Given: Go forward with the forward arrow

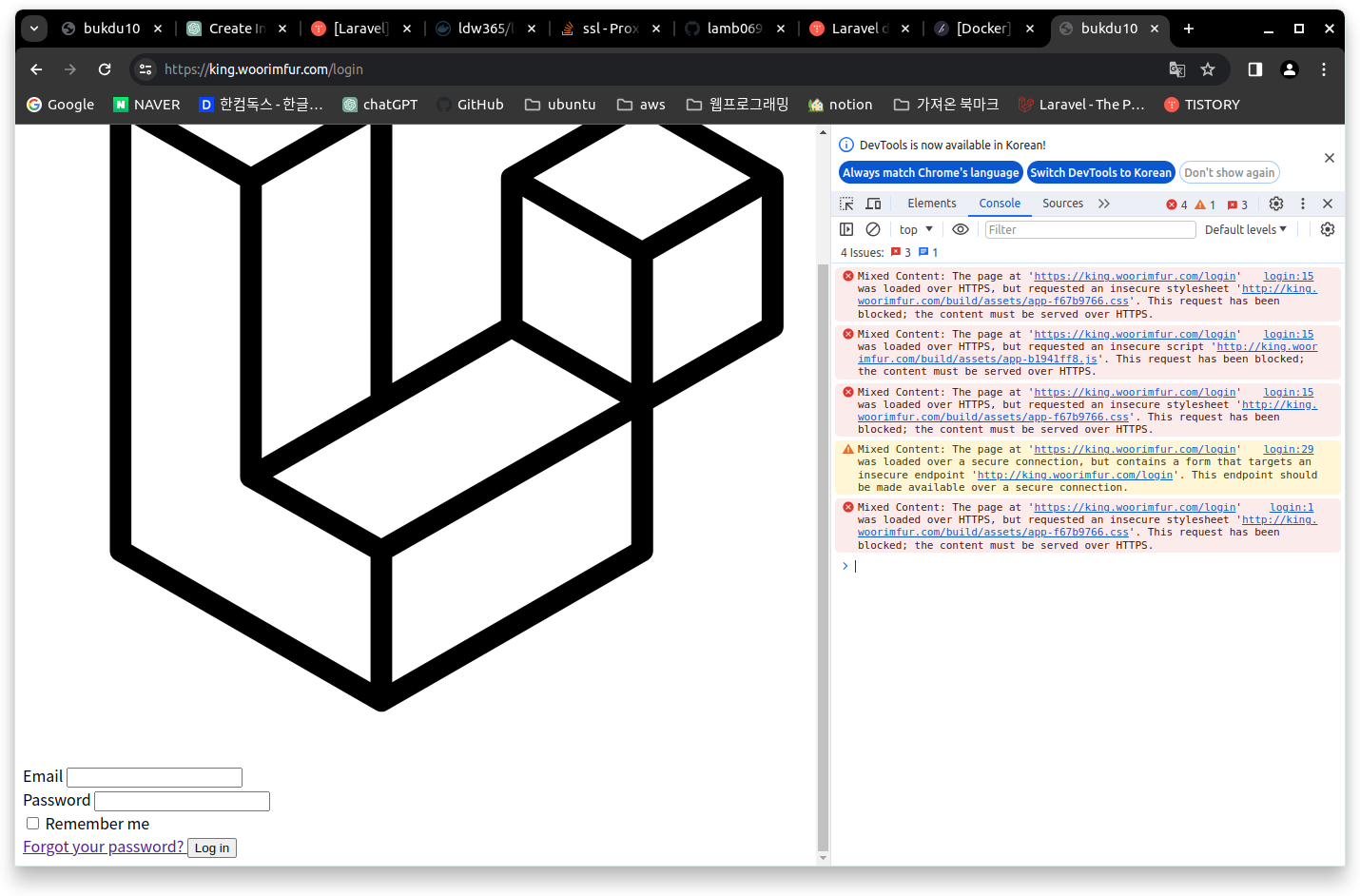Looking at the screenshot, I should 70,69.
